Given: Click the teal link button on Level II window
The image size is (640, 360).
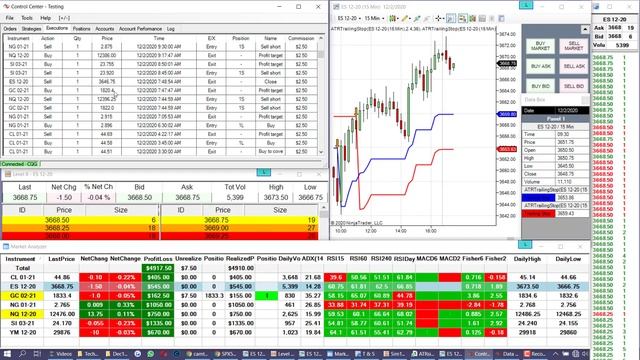Looking at the screenshot, I should pos(264,173).
